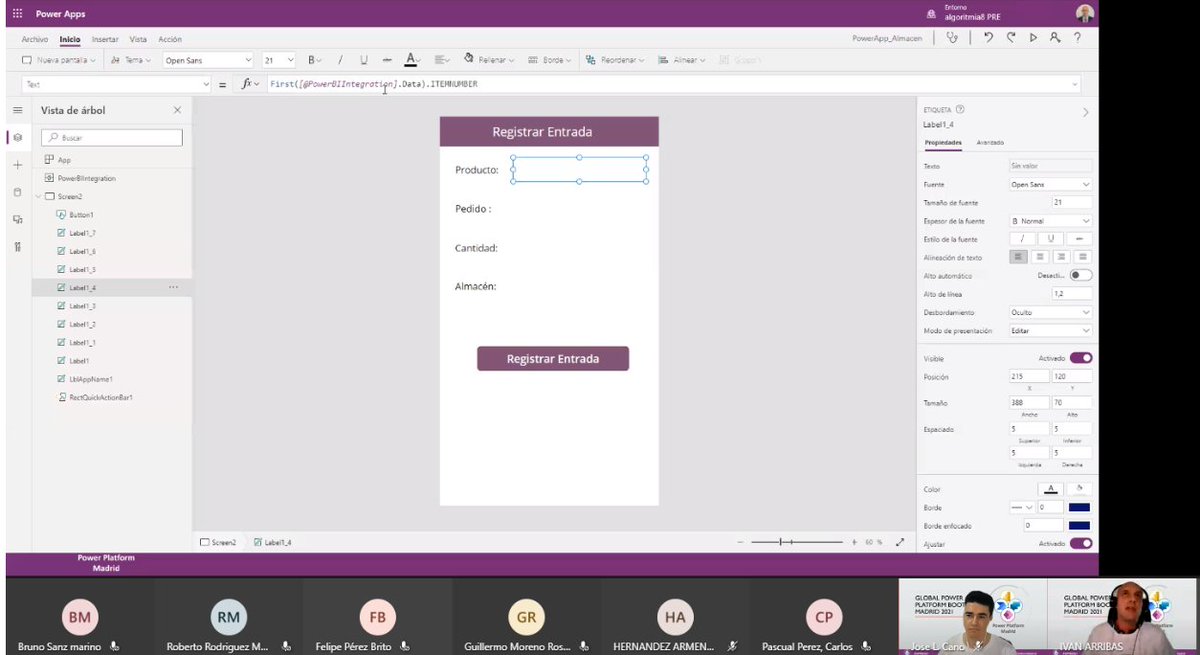Viewport: 1200px width, 655px height.
Task: Align text center in properties panel
Action: tap(1040, 257)
